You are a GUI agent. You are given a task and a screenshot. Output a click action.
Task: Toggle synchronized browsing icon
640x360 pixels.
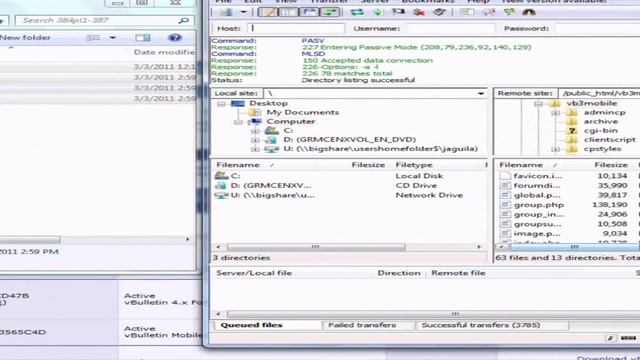(509, 12)
